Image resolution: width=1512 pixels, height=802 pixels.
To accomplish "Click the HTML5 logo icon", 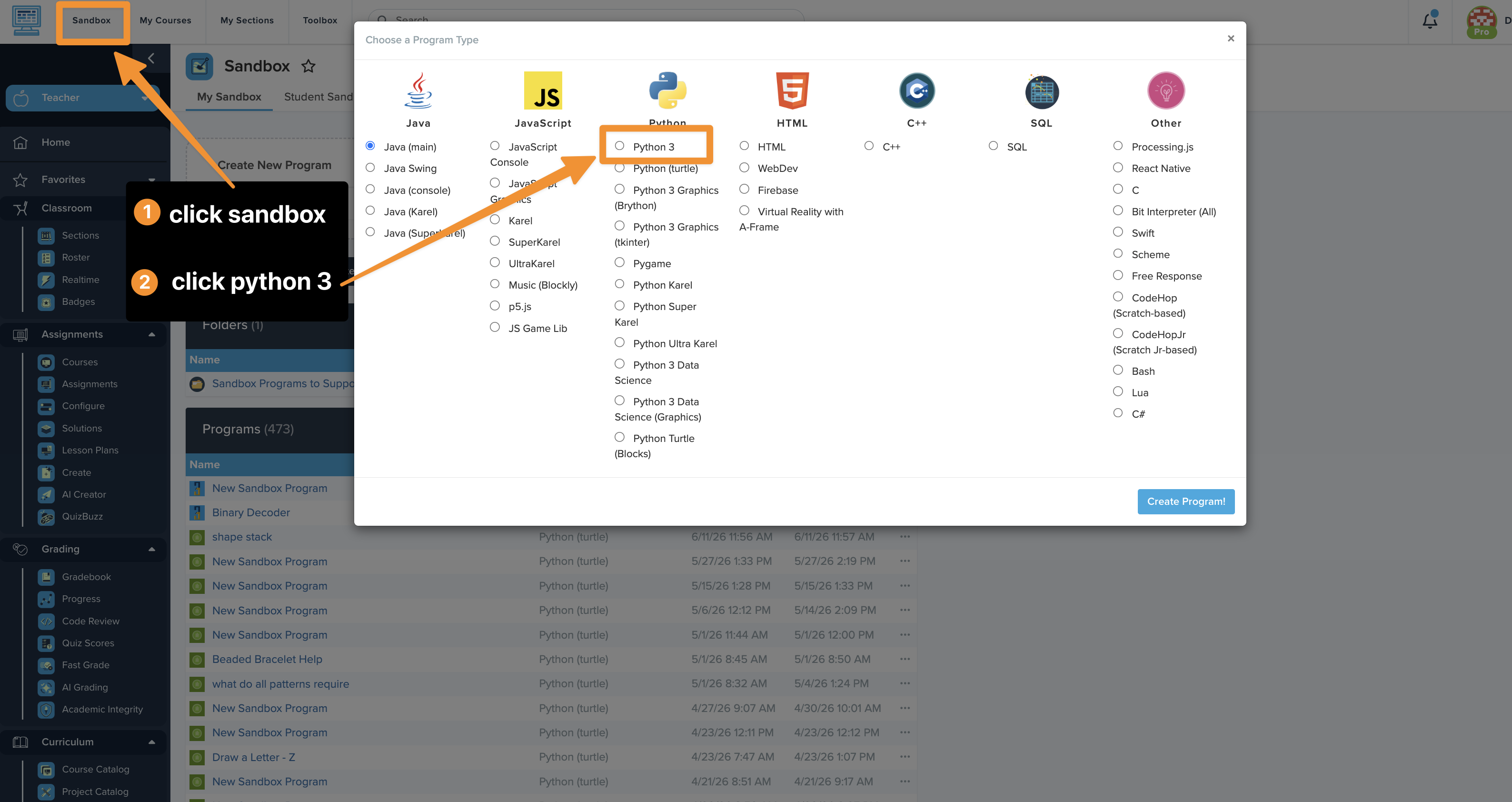I will coord(792,90).
